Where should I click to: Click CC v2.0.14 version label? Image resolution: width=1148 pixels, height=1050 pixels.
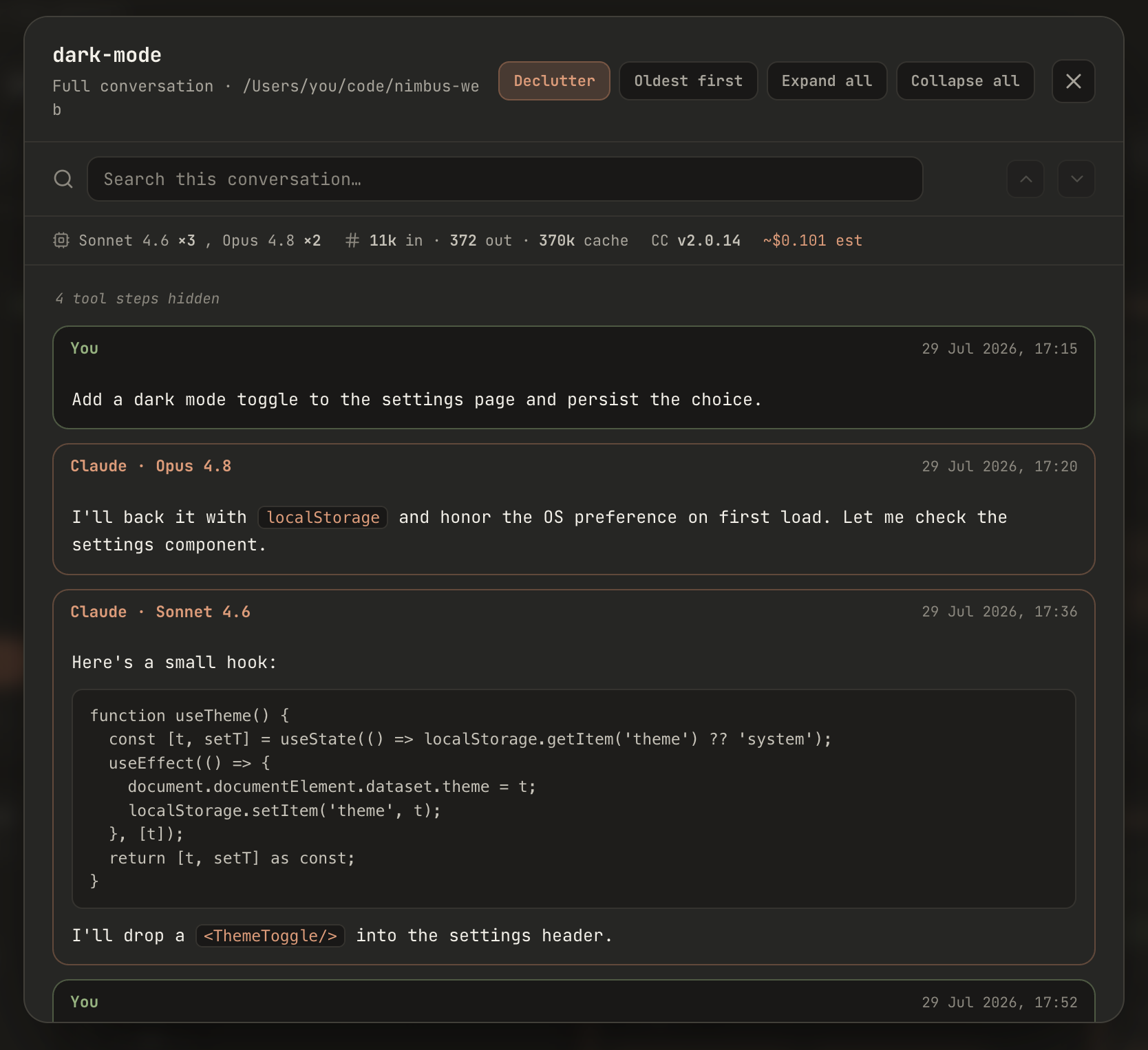(x=696, y=240)
